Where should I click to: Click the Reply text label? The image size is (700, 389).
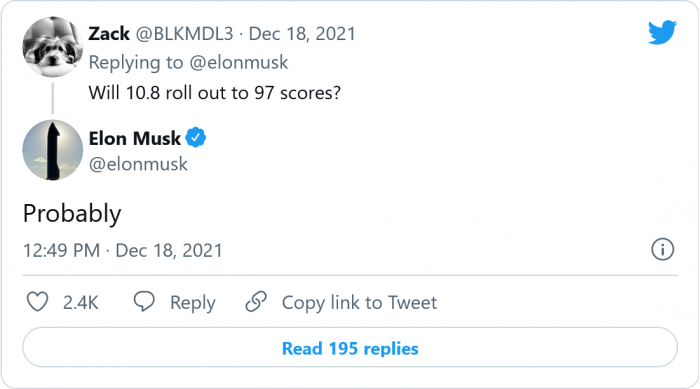(193, 303)
